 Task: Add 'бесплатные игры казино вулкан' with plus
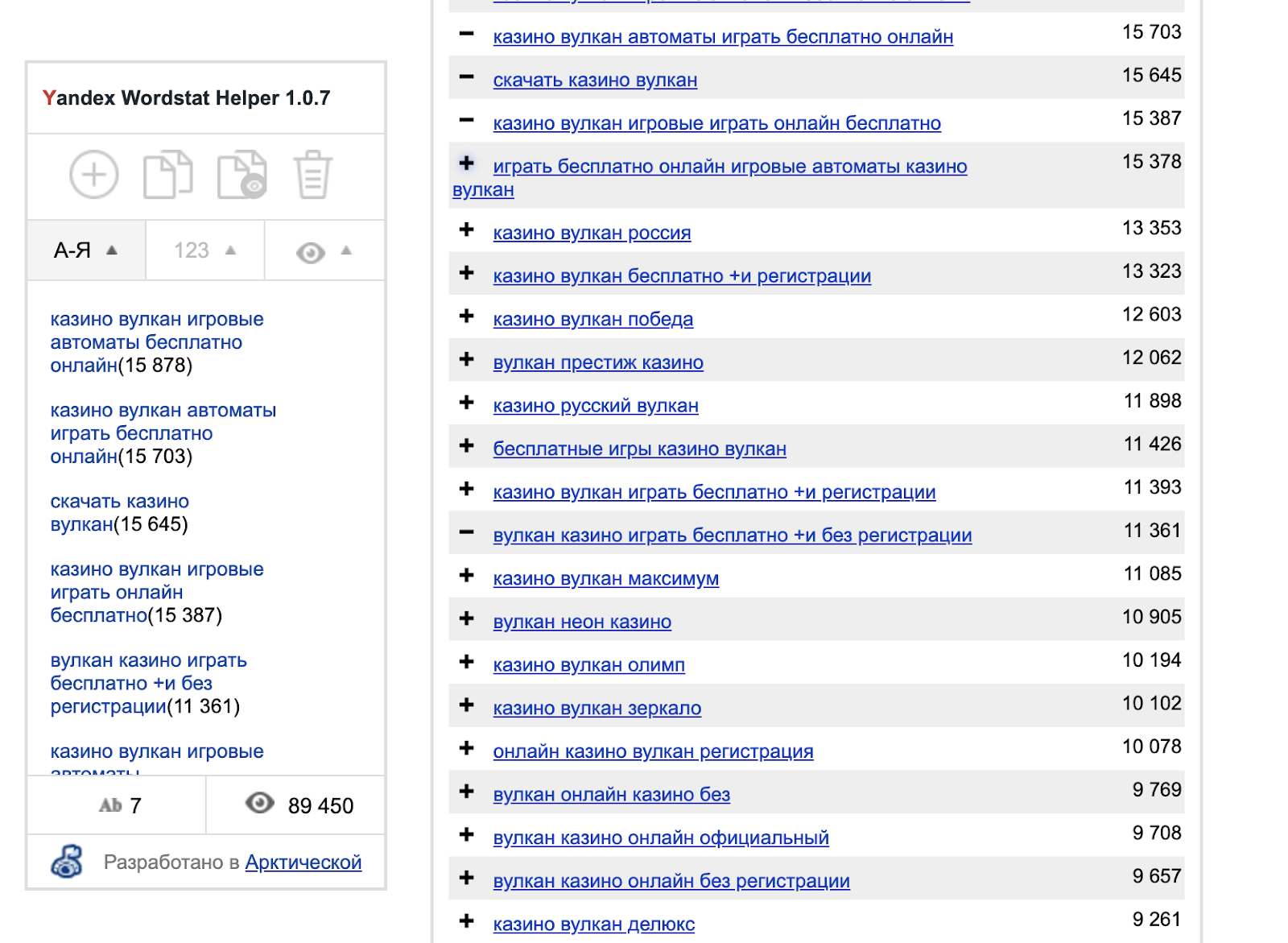tap(466, 446)
